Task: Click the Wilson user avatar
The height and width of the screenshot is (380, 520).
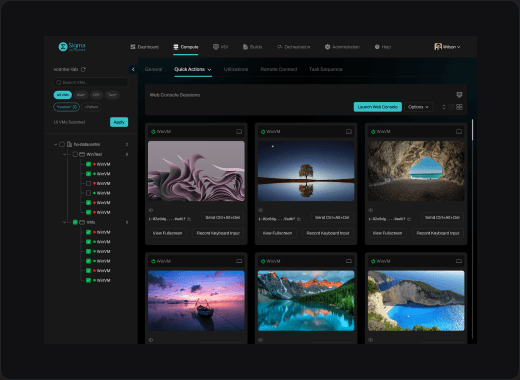Action: click(438, 47)
